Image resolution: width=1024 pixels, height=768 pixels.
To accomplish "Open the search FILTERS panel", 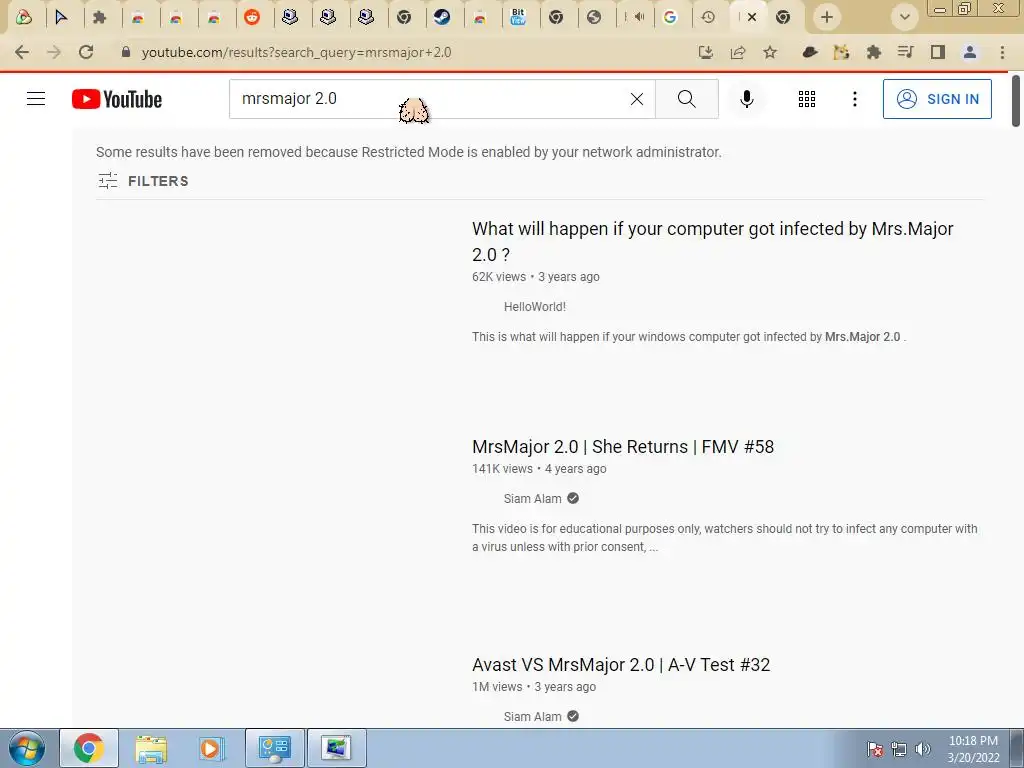I will click(x=143, y=181).
